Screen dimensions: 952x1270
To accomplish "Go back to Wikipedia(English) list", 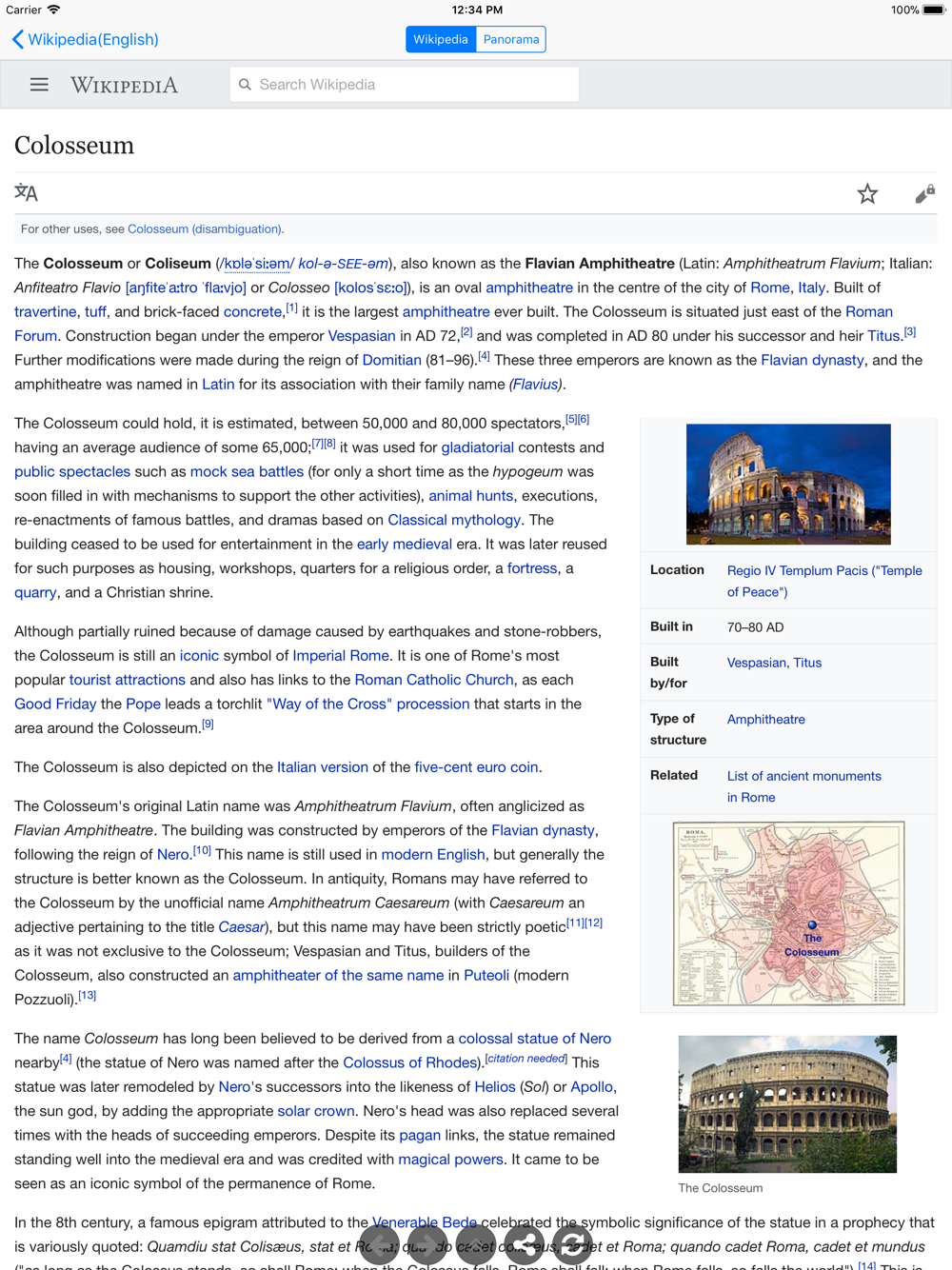I will (x=85, y=39).
